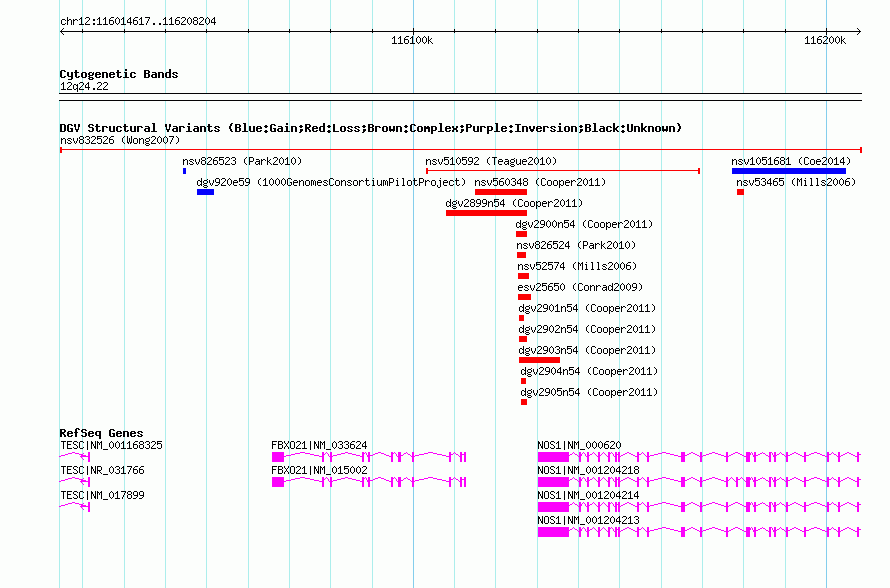Click the 116200k ruler tick label
The height and width of the screenshot is (588, 890).
[825, 40]
